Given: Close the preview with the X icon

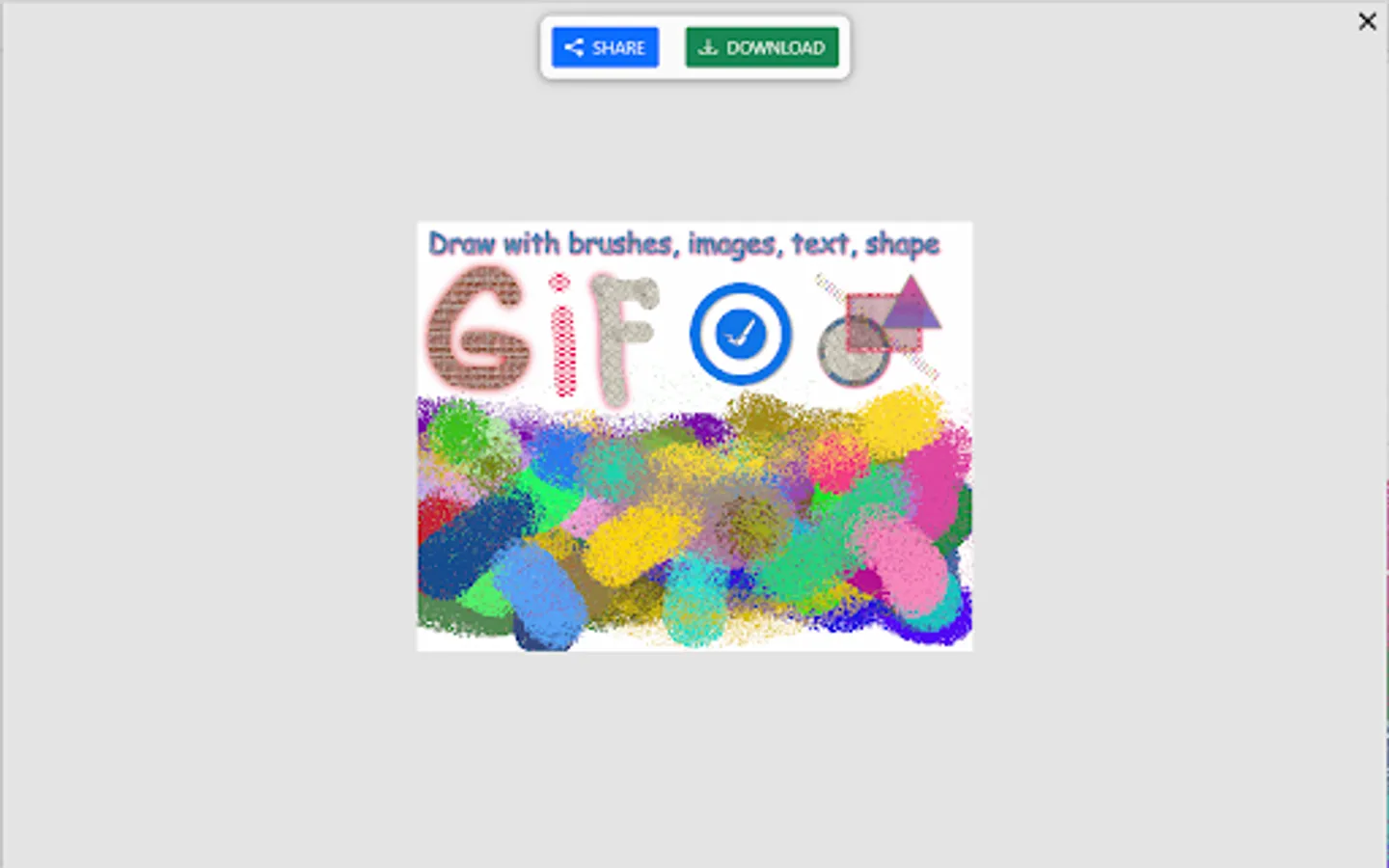Looking at the screenshot, I should coord(1367,21).
